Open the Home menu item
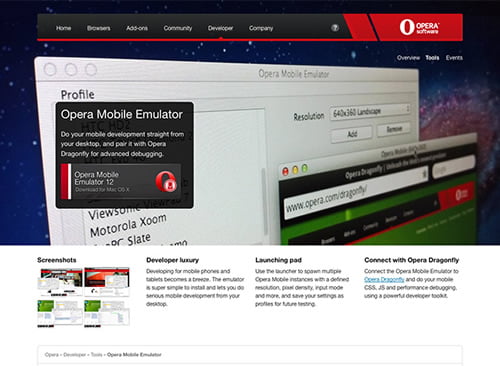Screen dimensions: 500x366 pos(63,28)
